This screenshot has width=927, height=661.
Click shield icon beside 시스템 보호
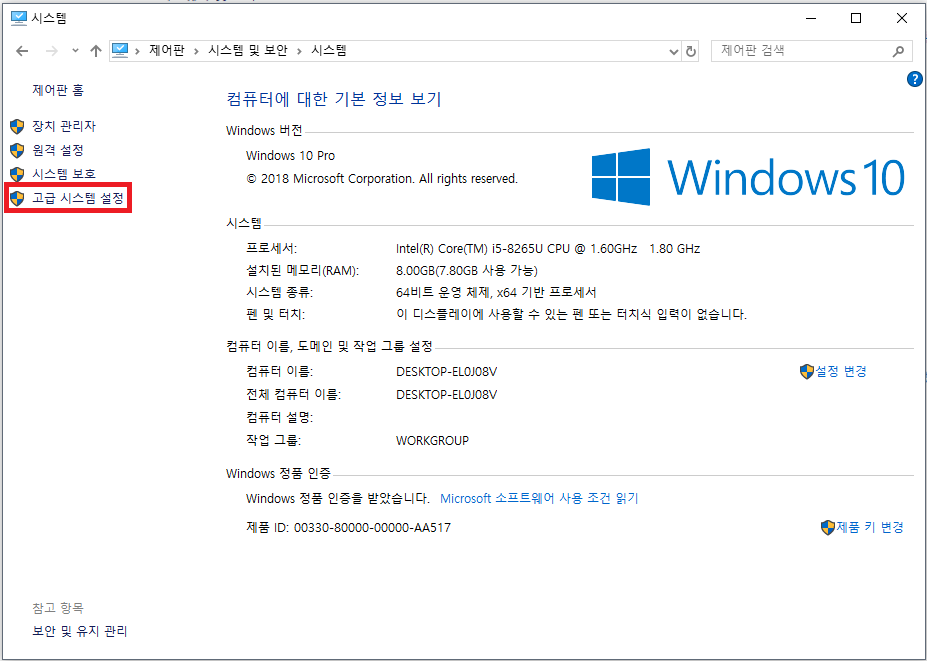click(x=17, y=174)
